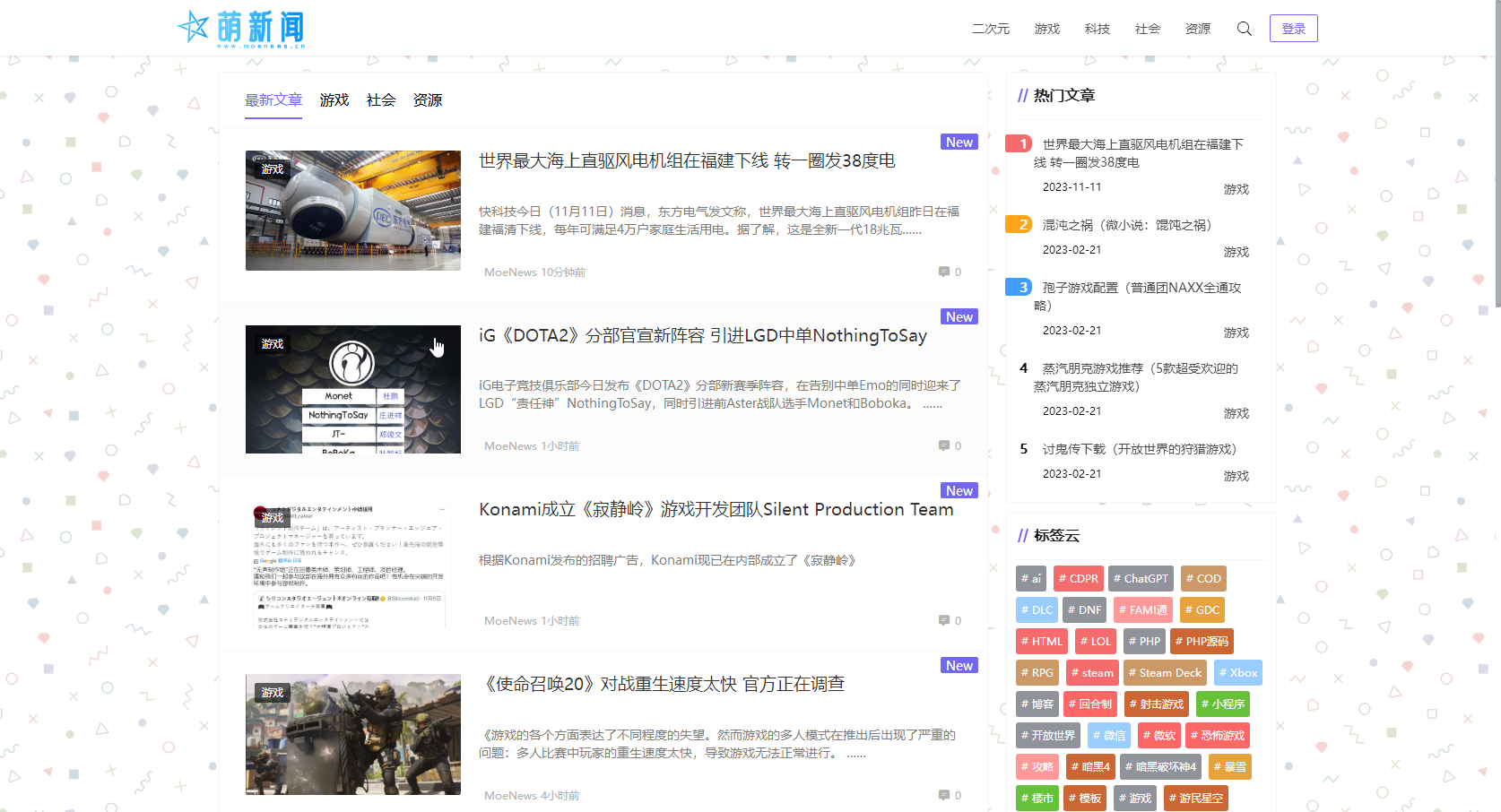Switch to the 社会 article tab
This screenshot has width=1501, height=812.
pyautogui.click(x=381, y=100)
